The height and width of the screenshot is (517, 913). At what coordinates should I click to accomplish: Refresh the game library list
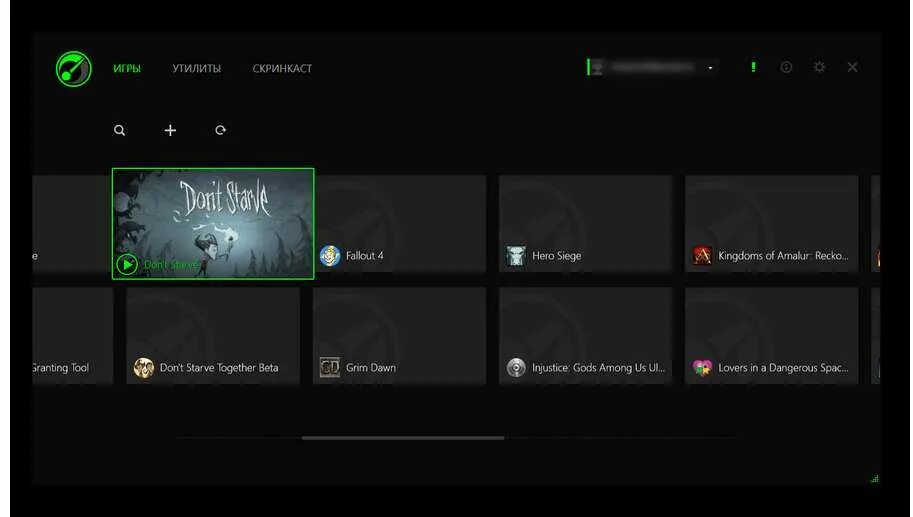pos(220,130)
